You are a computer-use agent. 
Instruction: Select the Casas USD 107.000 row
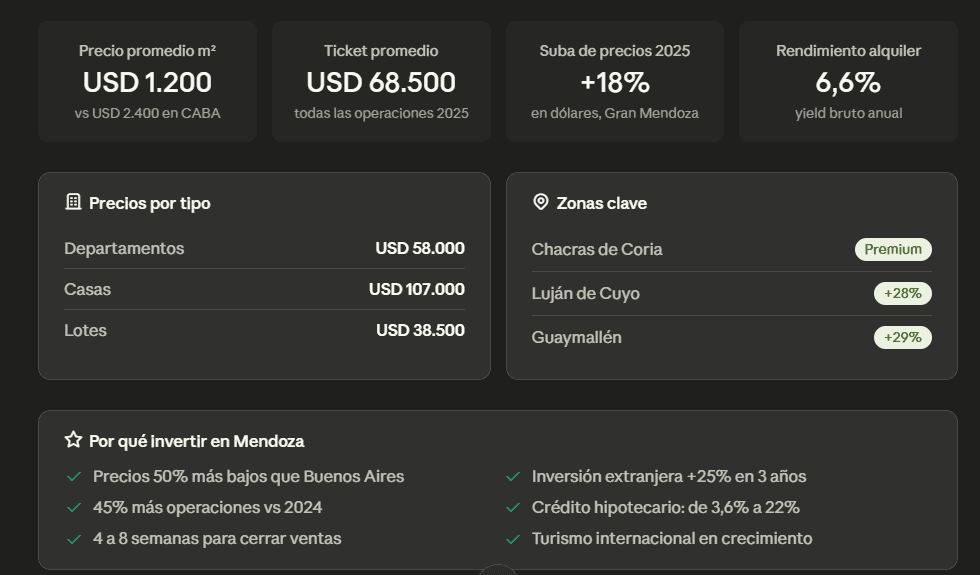tap(264, 289)
